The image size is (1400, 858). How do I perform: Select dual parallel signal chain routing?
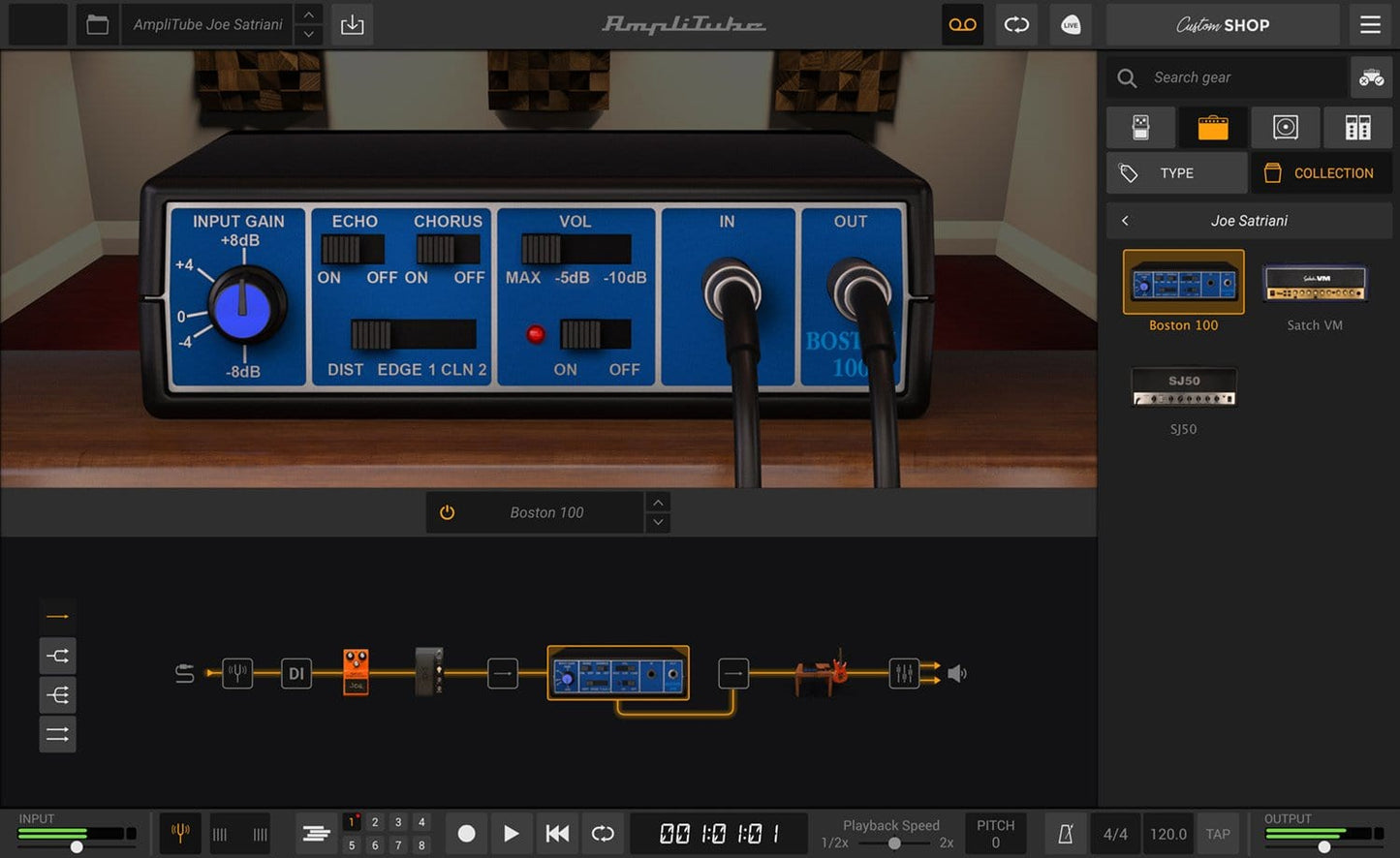point(57,734)
